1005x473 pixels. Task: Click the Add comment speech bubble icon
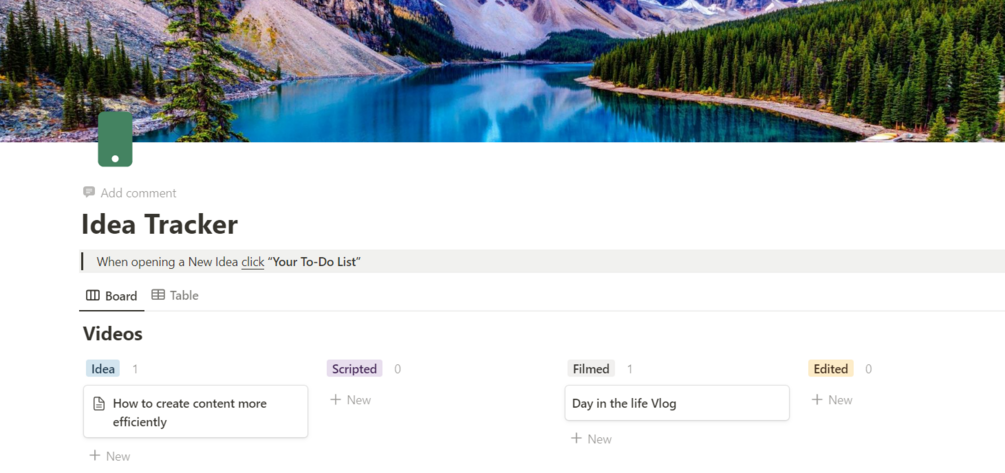[x=89, y=192]
